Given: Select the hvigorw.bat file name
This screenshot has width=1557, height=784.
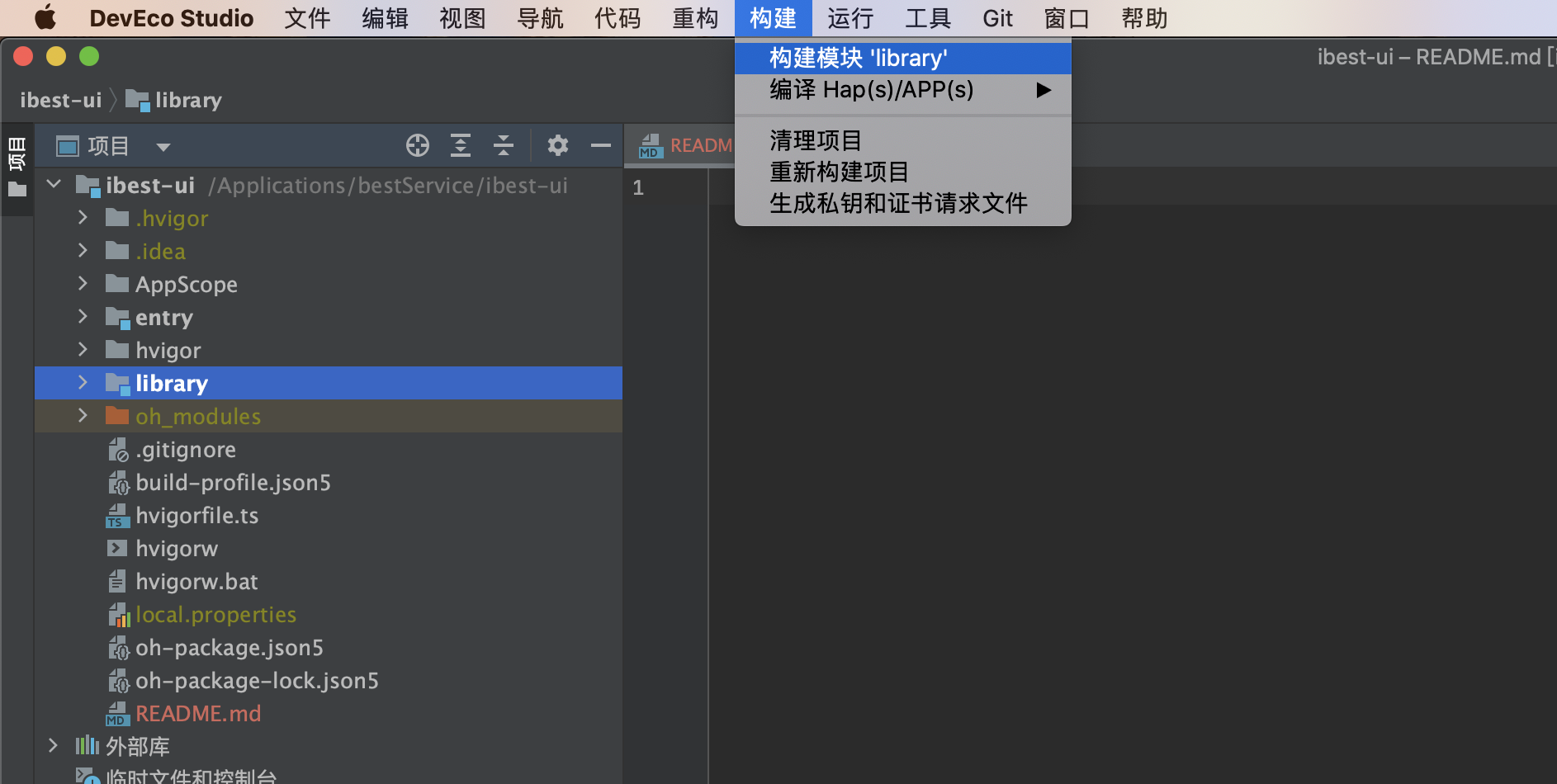Looking at the screenshot, I should click(196, 582).
